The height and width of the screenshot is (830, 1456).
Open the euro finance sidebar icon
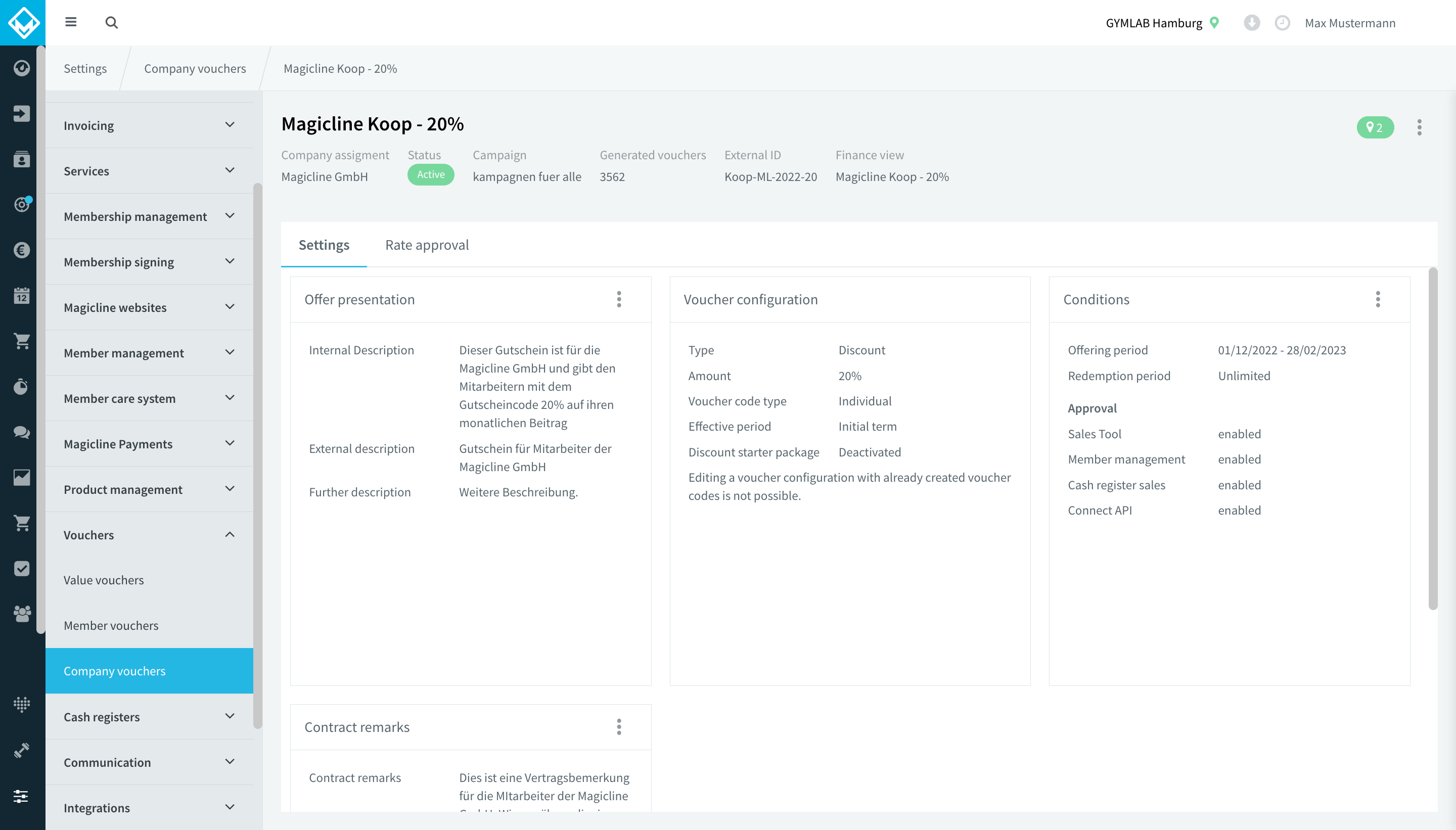pos(22,250)
